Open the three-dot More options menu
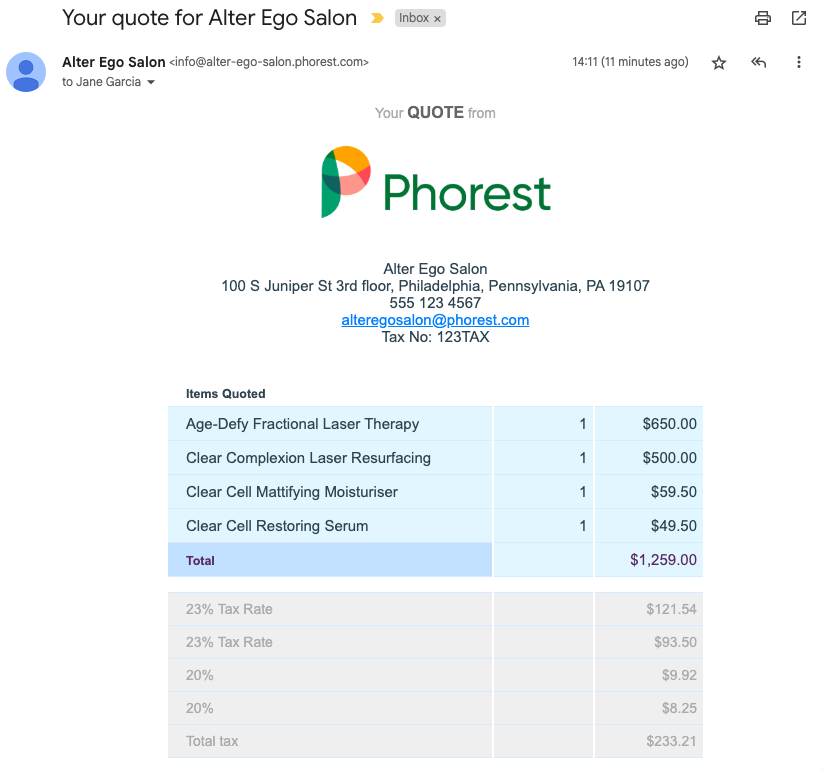 [x=799, y=63]
